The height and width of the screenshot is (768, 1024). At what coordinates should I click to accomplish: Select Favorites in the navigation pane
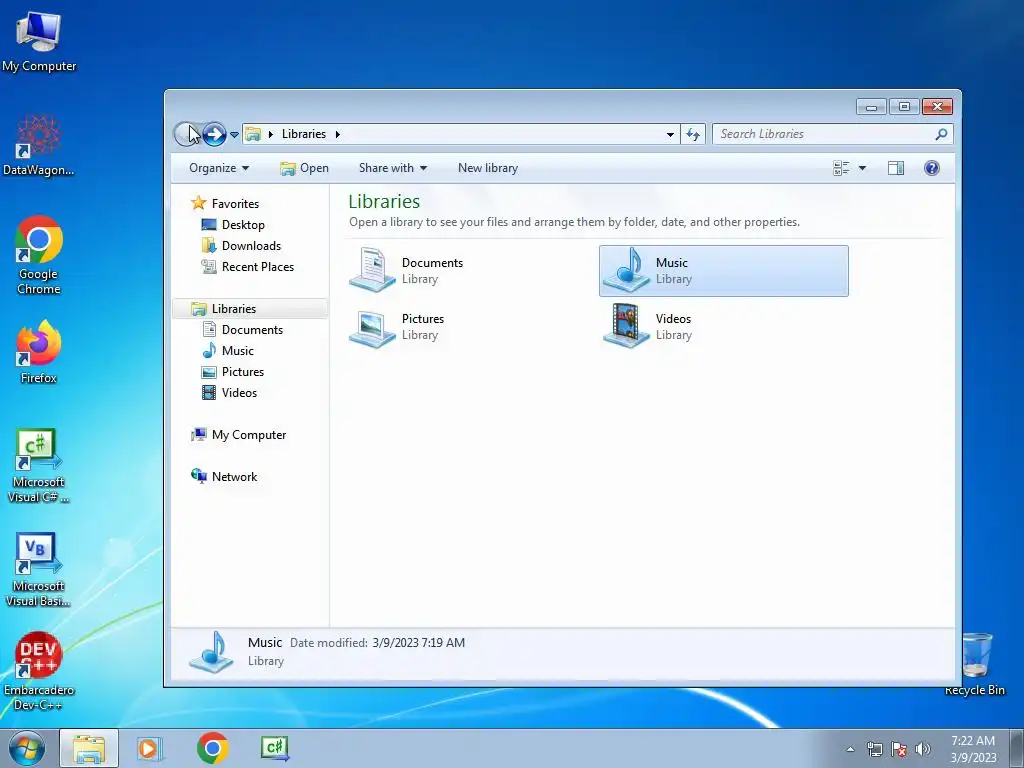tap(225, 204)
